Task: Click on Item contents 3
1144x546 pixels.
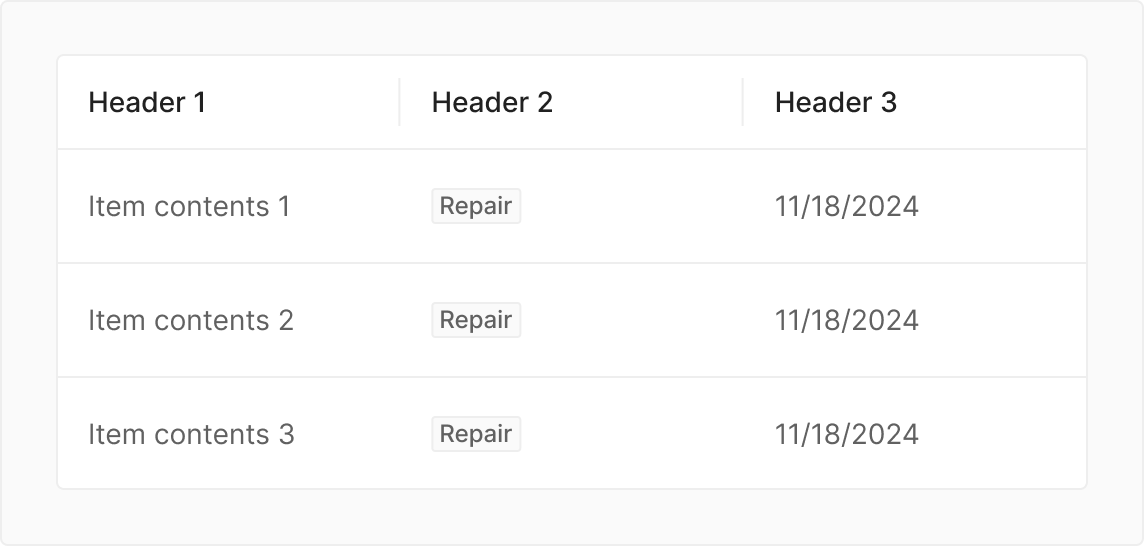Action: (x=191, y=435)
